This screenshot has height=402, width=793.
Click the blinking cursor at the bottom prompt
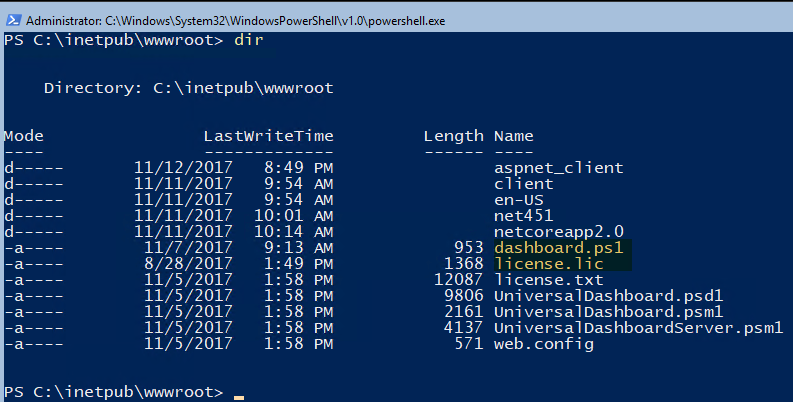239,395
